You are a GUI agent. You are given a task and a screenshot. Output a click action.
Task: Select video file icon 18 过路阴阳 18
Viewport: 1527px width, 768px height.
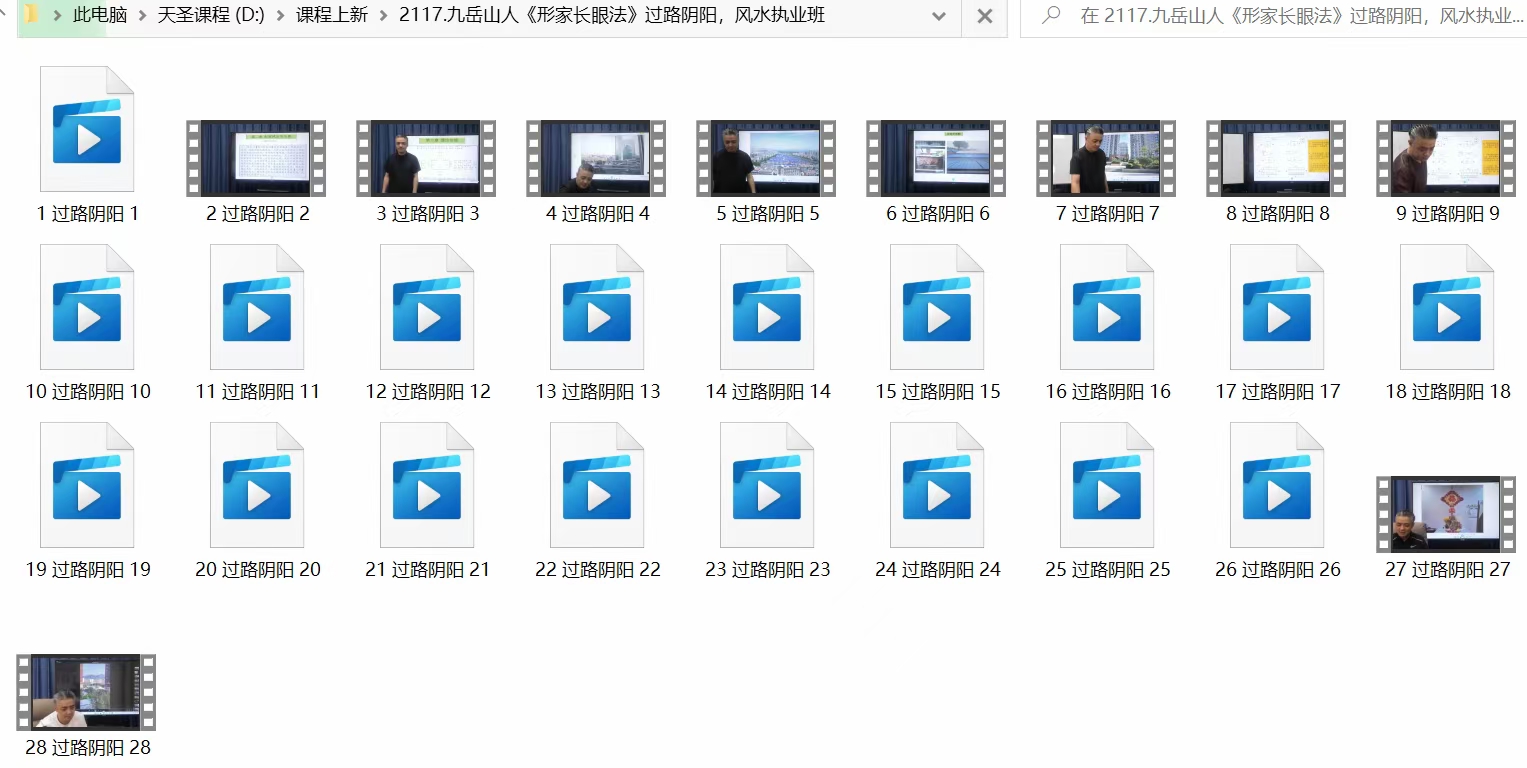tap(1447, 307)
